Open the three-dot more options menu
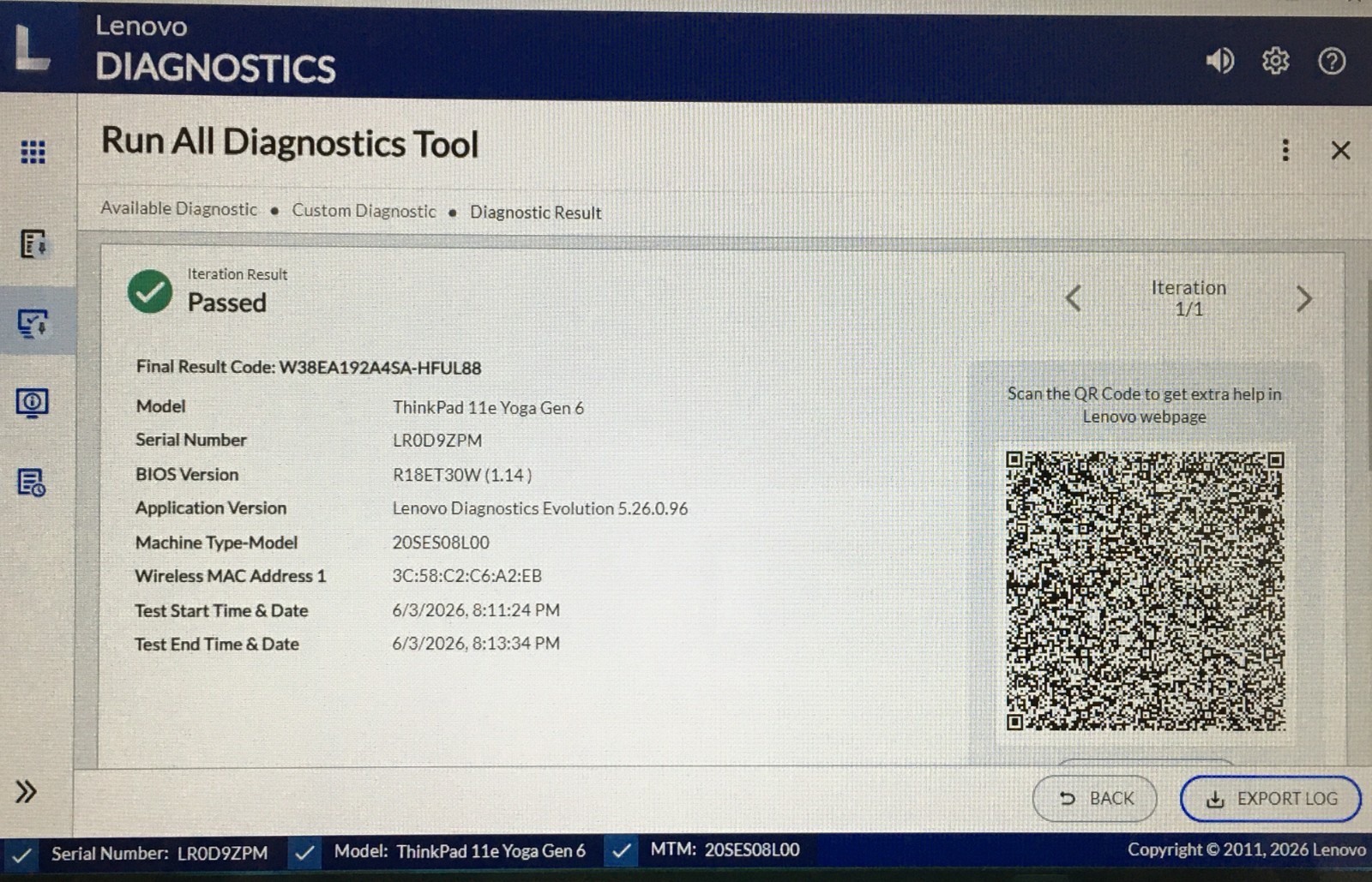 [x=1285, y=150]
